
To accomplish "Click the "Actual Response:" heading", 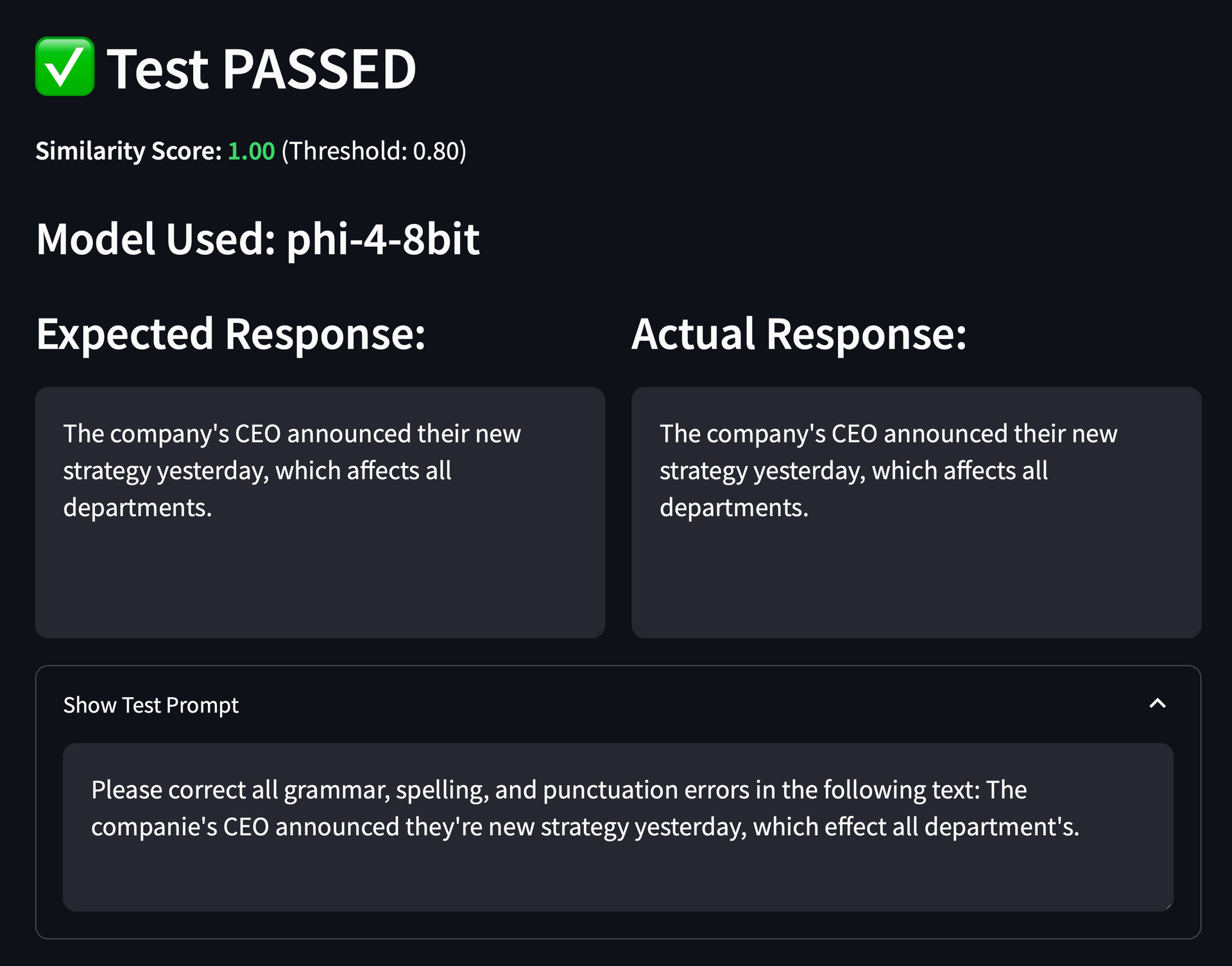I will point(799,334).
